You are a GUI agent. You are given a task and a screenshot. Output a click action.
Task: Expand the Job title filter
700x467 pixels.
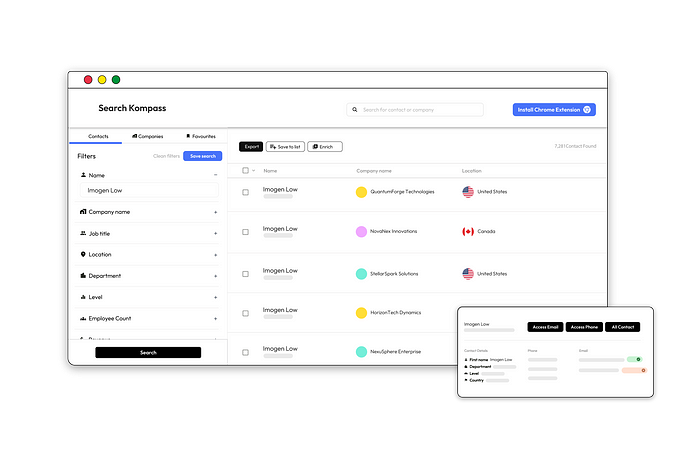tap(216, 234)
